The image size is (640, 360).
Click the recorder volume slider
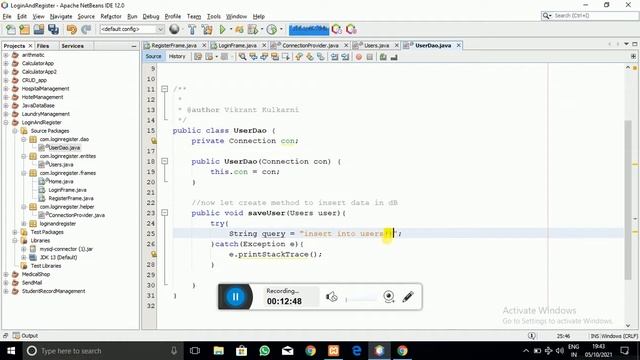pos(361,299)
